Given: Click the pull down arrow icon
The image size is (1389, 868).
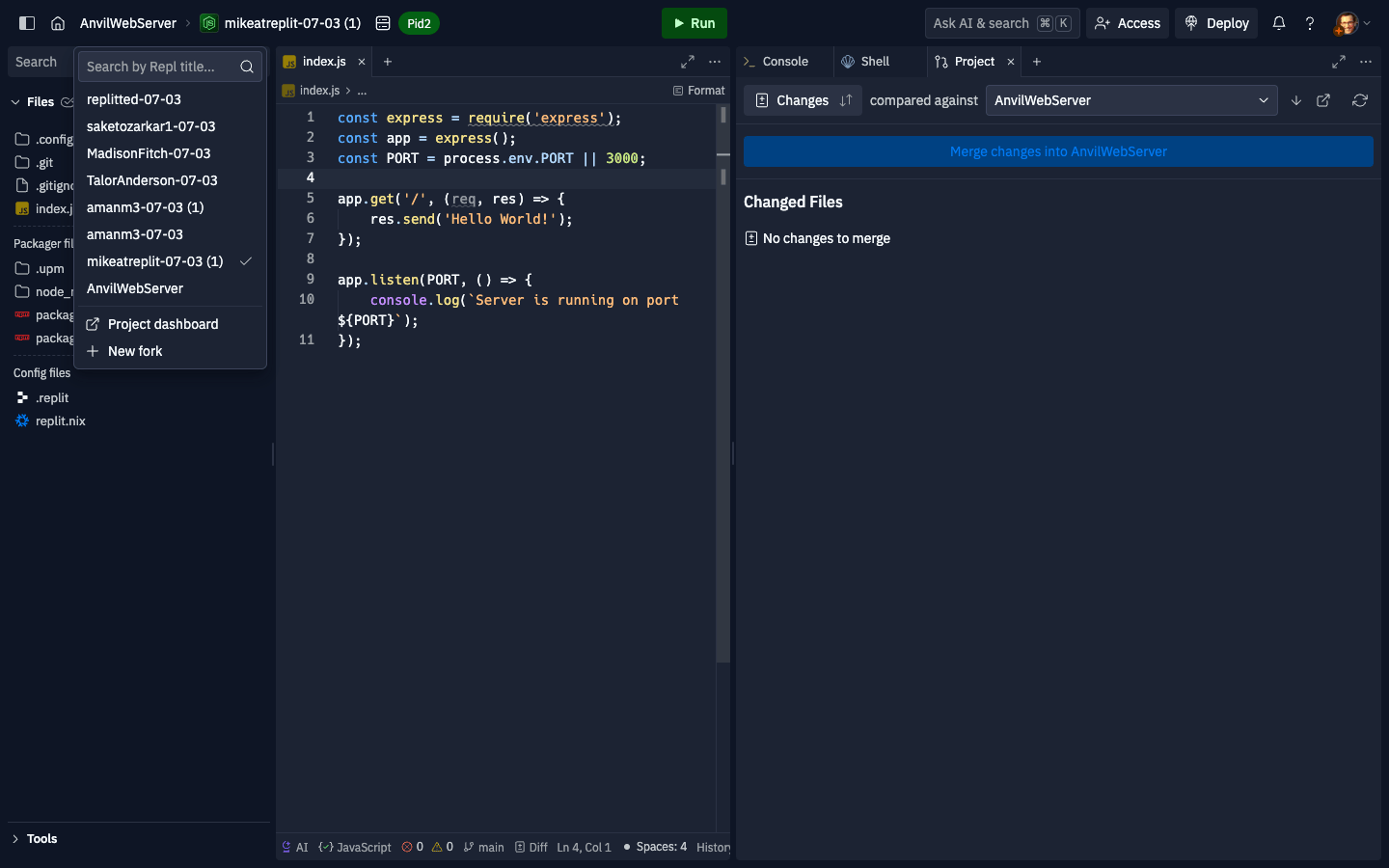Looking at the screenshot, I should pyautogui.click(x=1296, y=100).
